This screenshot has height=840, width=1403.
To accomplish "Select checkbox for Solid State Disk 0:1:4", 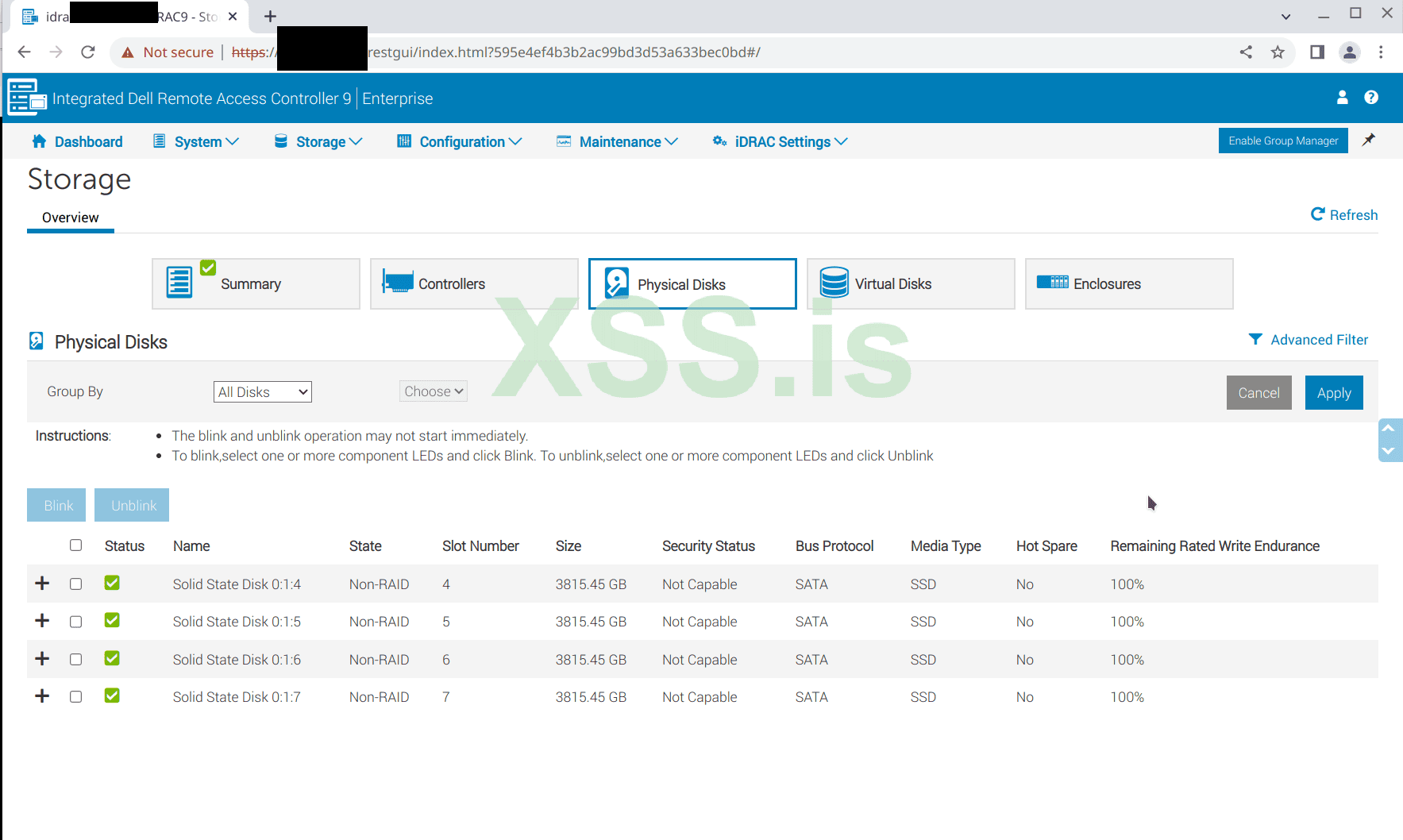I will pyautogui.click(x=76, y=584).
